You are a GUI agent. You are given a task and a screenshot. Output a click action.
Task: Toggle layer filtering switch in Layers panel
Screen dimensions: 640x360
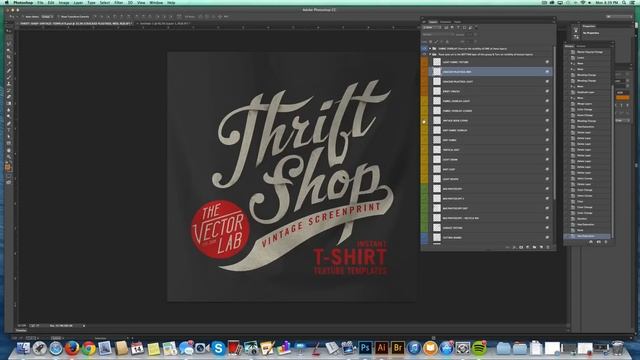point(476,27)
